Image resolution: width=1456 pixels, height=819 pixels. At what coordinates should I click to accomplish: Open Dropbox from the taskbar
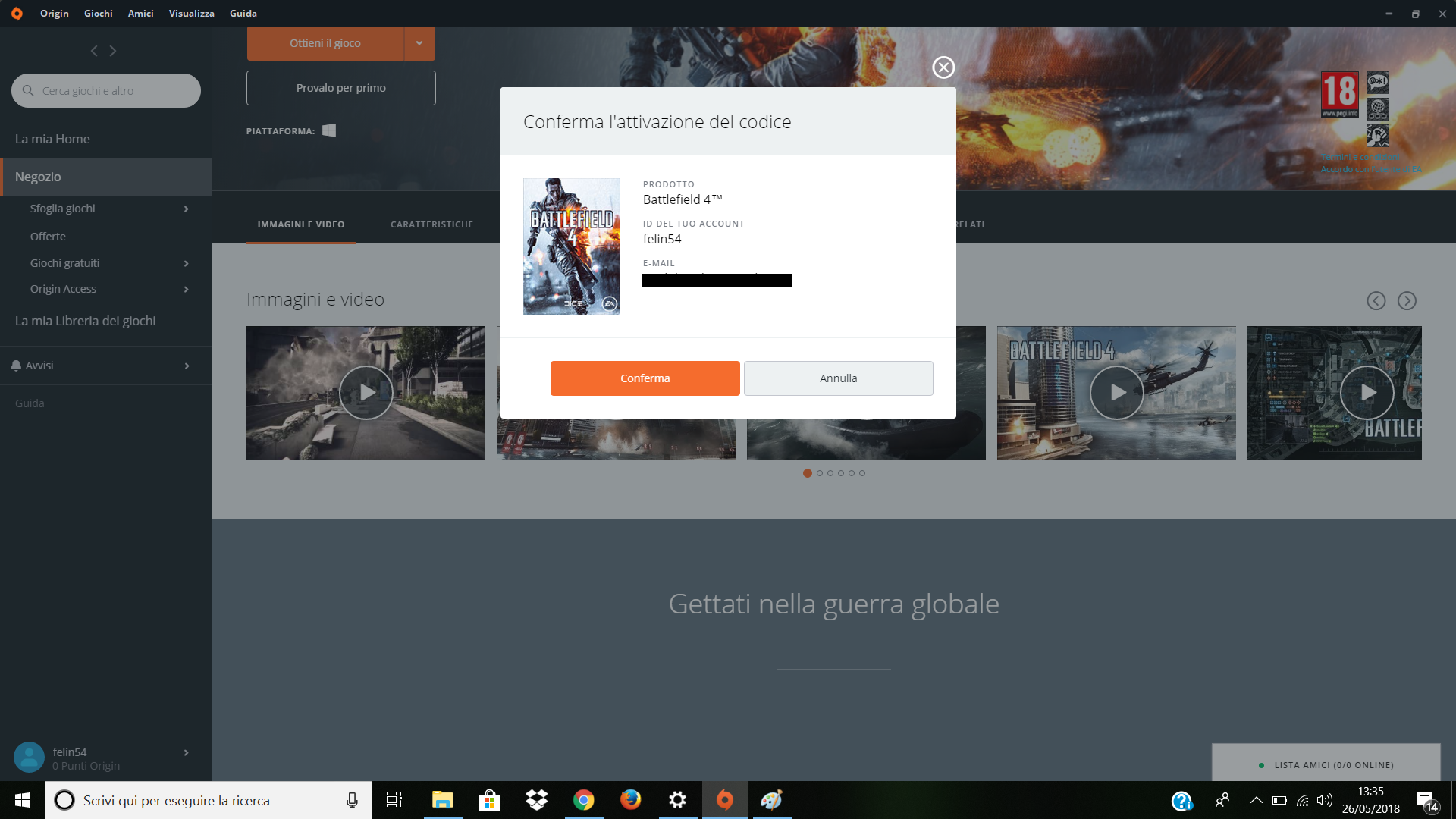537,800
